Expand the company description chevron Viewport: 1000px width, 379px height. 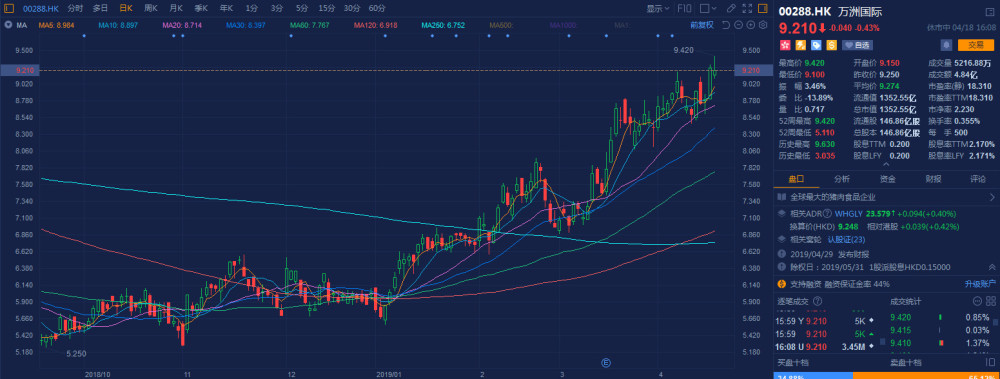coord(992,197)
